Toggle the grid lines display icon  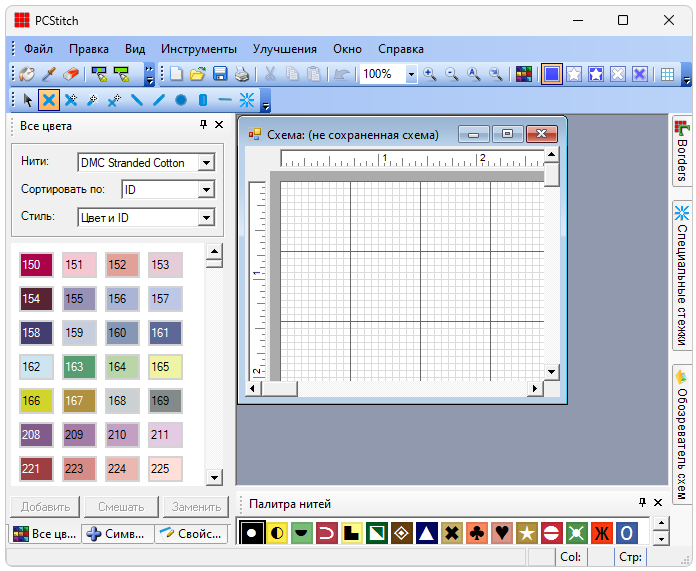click(667, 74)
